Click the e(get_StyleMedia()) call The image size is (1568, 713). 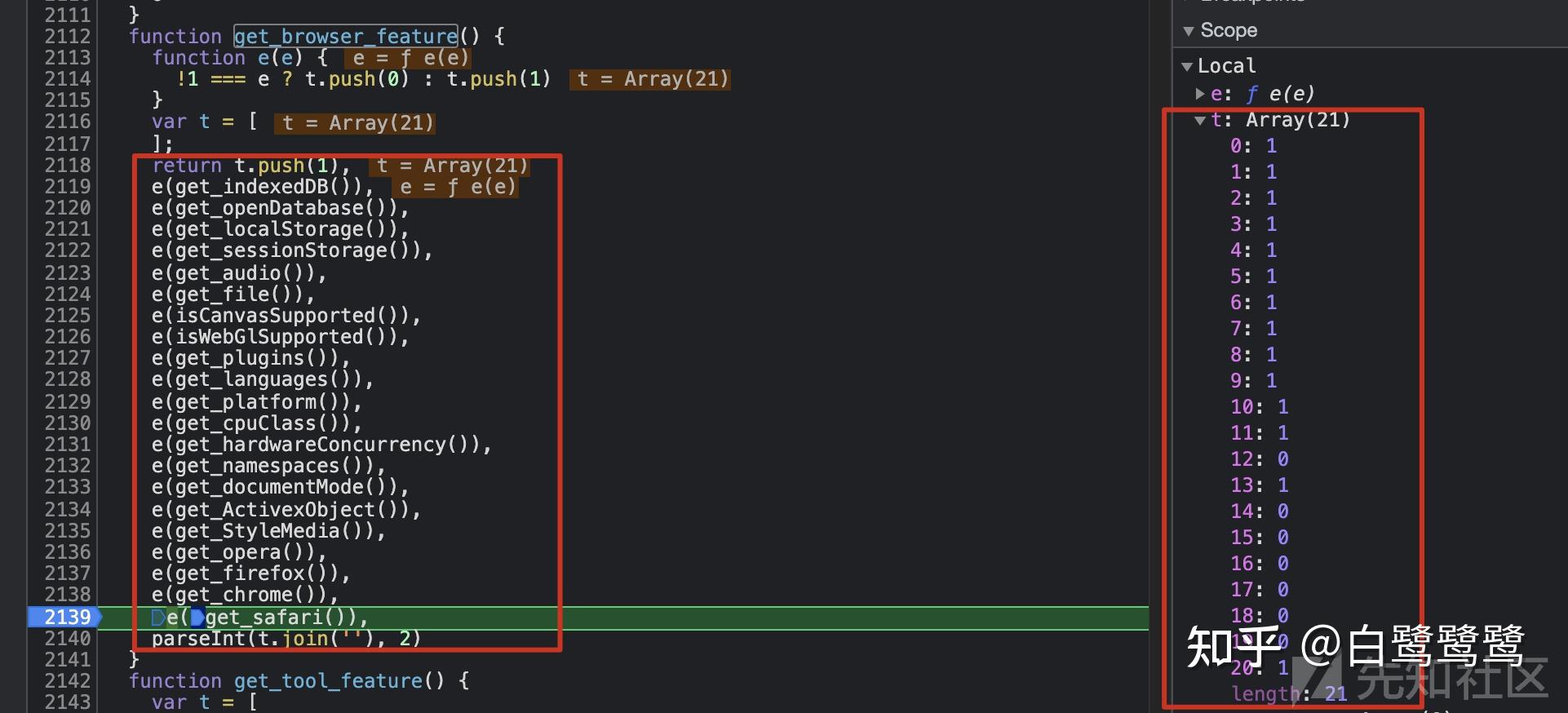click(x=263, y=531)
